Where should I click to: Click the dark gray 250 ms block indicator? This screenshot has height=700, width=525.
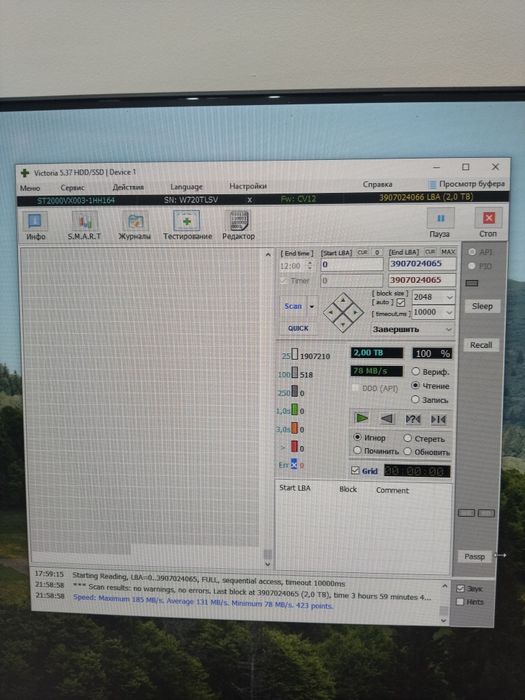(x=295, y=392)
